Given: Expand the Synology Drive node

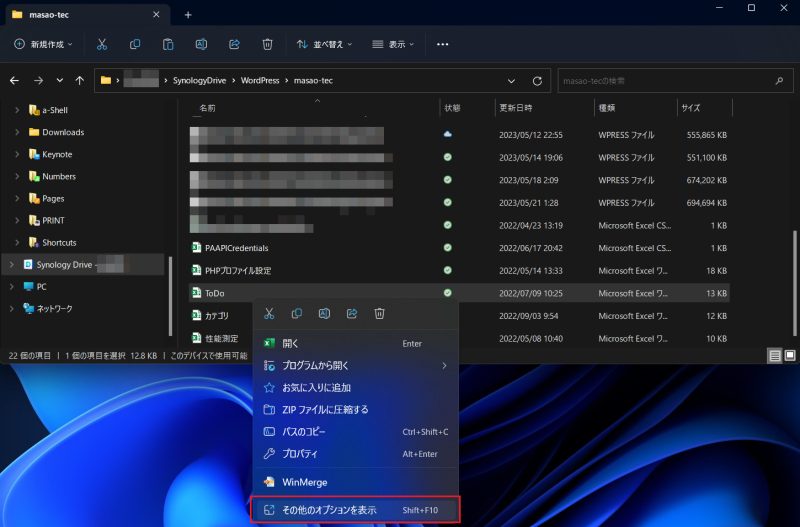Looking at the screenshot, I should [12, 264].
